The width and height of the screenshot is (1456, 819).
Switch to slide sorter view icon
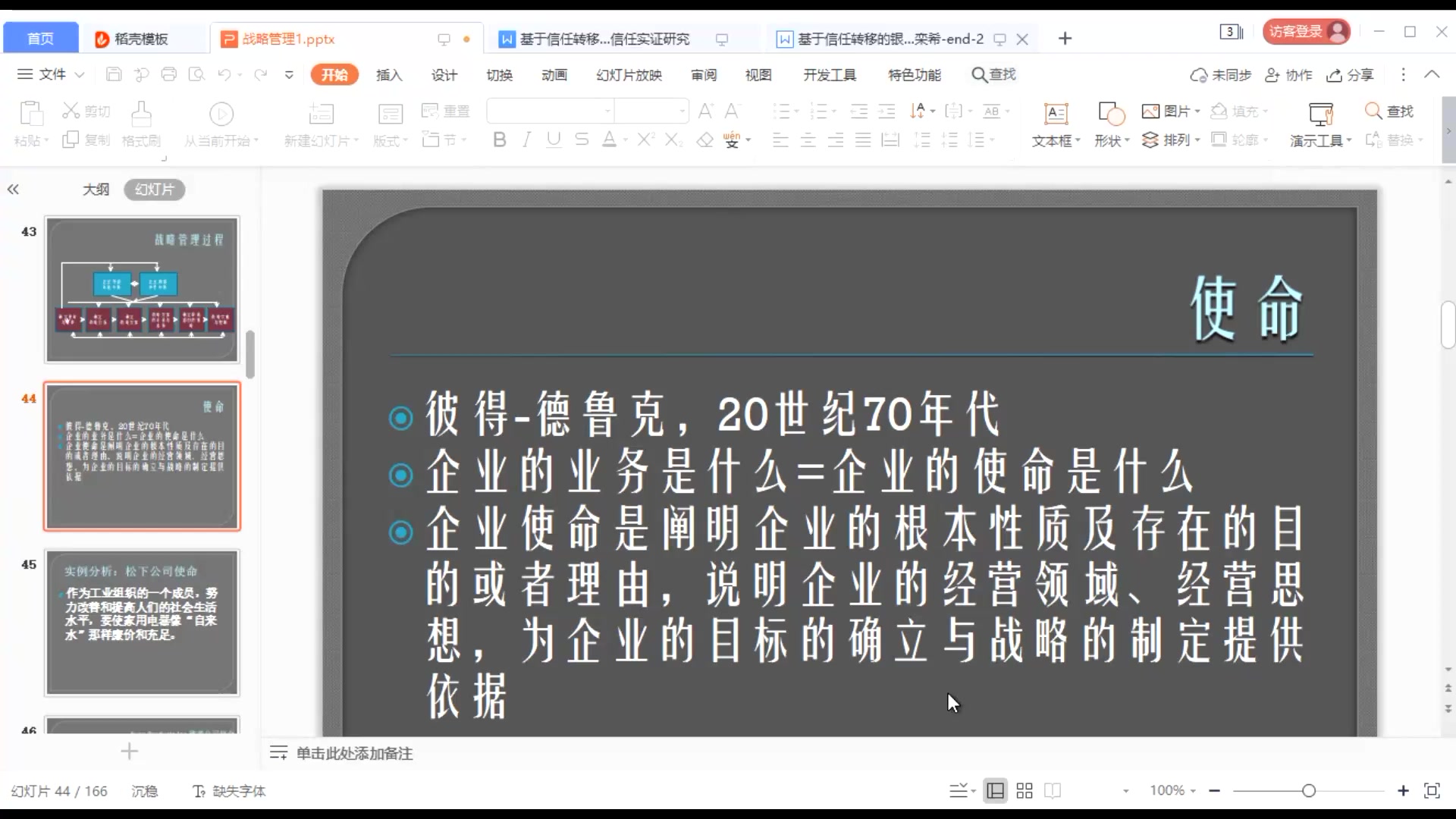pos(1024,791)
